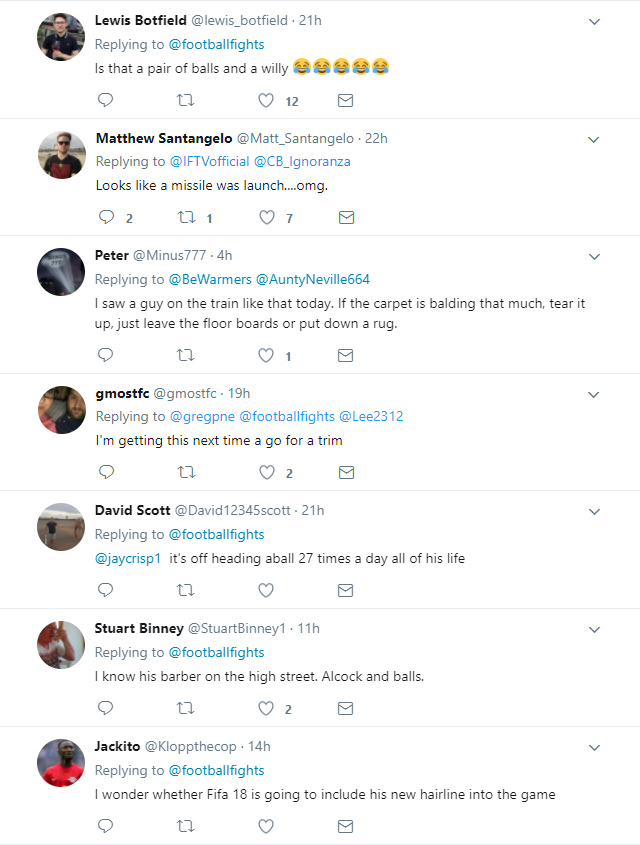Retweet Stuart Binney's barber tweet

[185, 708]
